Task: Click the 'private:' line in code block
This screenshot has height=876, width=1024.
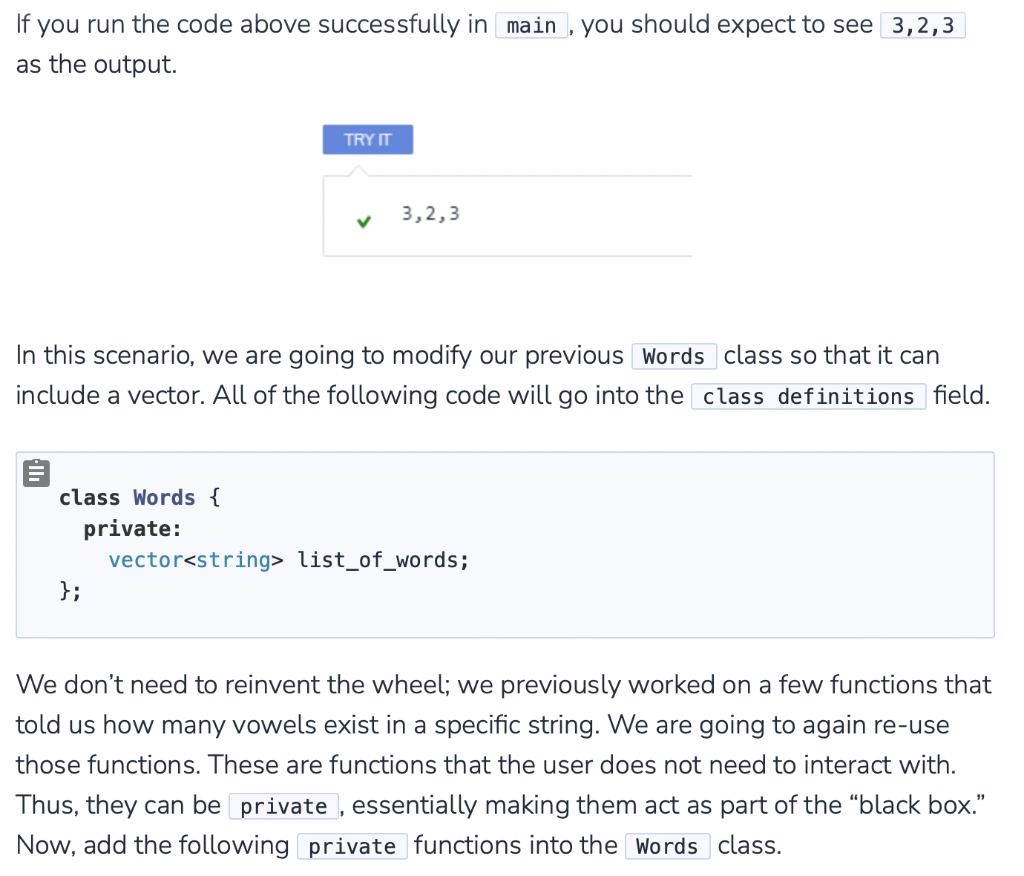Action: (132, 529)
